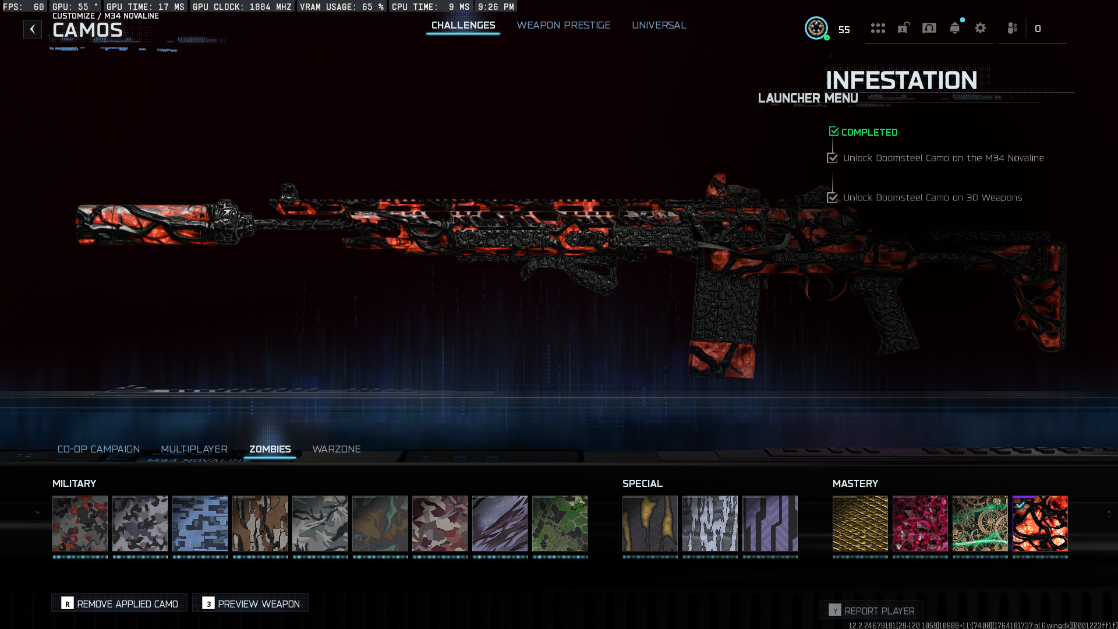This screenshot has width=1118, height=629.
Task: Open the social friends icon
Action: [x=1012, y=29]
